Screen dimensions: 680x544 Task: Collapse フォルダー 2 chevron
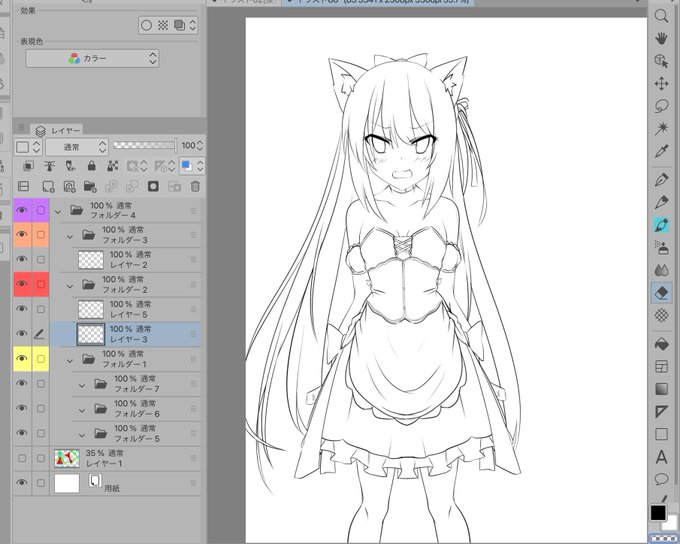(70, 286)
